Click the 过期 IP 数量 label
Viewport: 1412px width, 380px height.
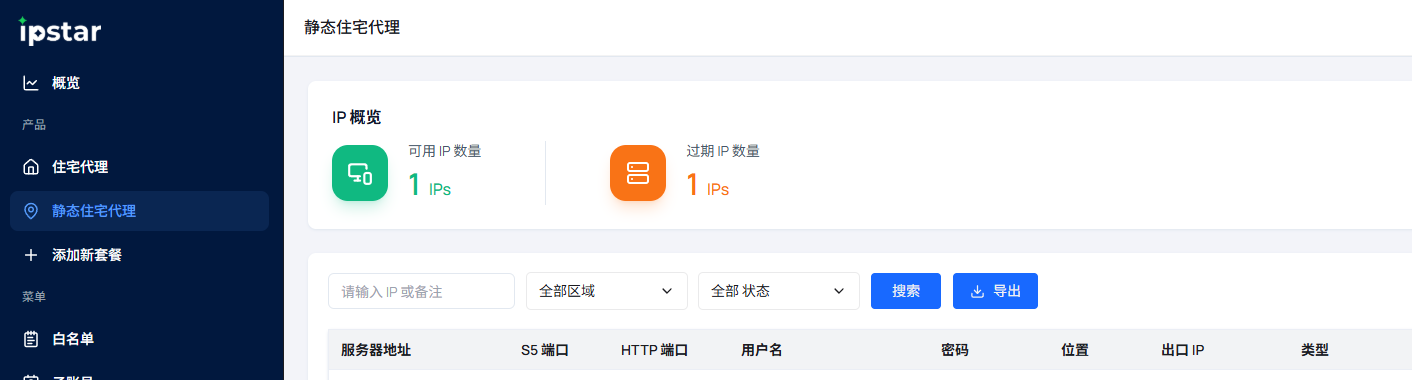pos(723,151)
